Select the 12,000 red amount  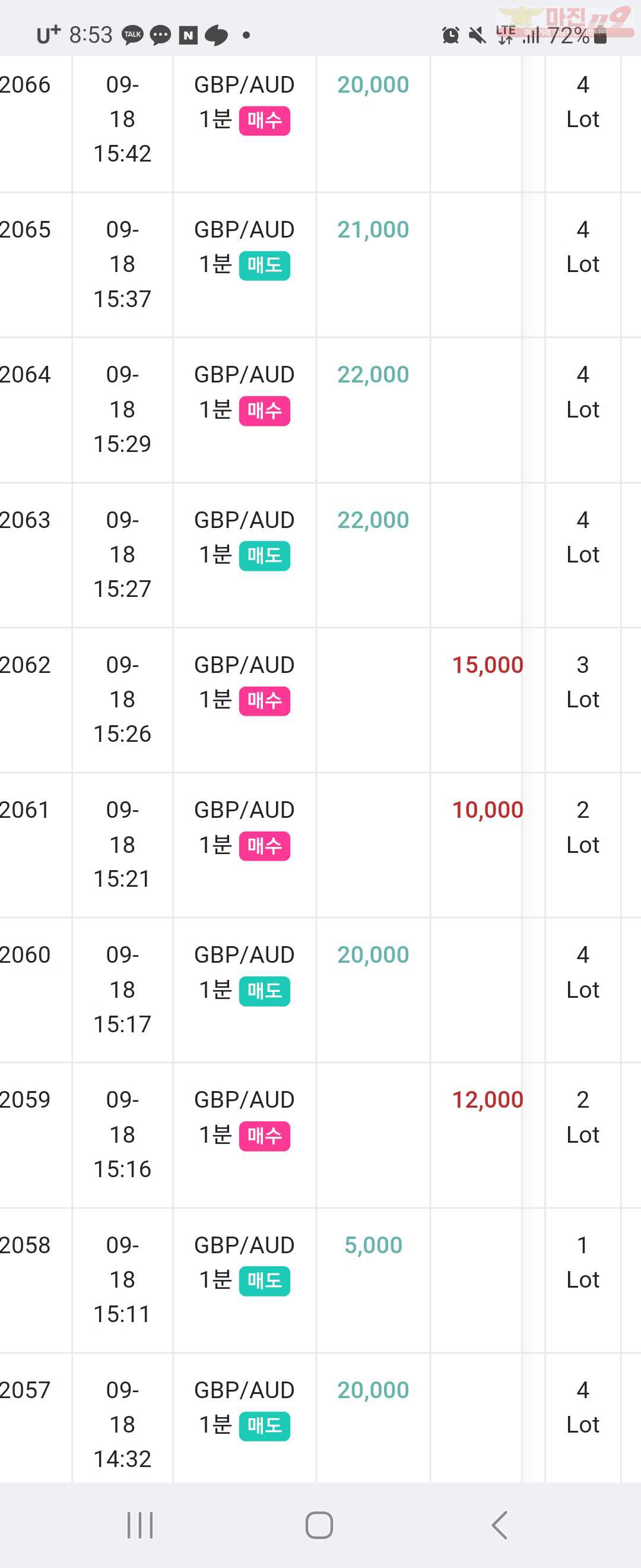487,1099
